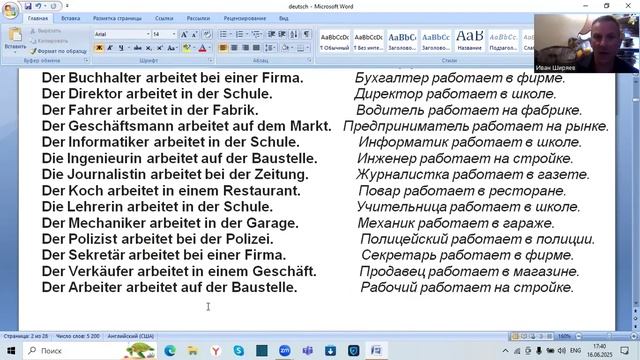Center the paragraph text
The width and height of the screenshot is (640, 360).
[x=234, y=48]
